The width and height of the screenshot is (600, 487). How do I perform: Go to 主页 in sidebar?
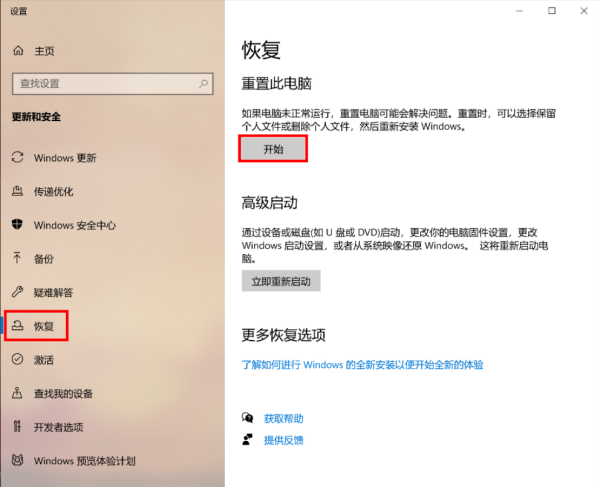point(34,51)
